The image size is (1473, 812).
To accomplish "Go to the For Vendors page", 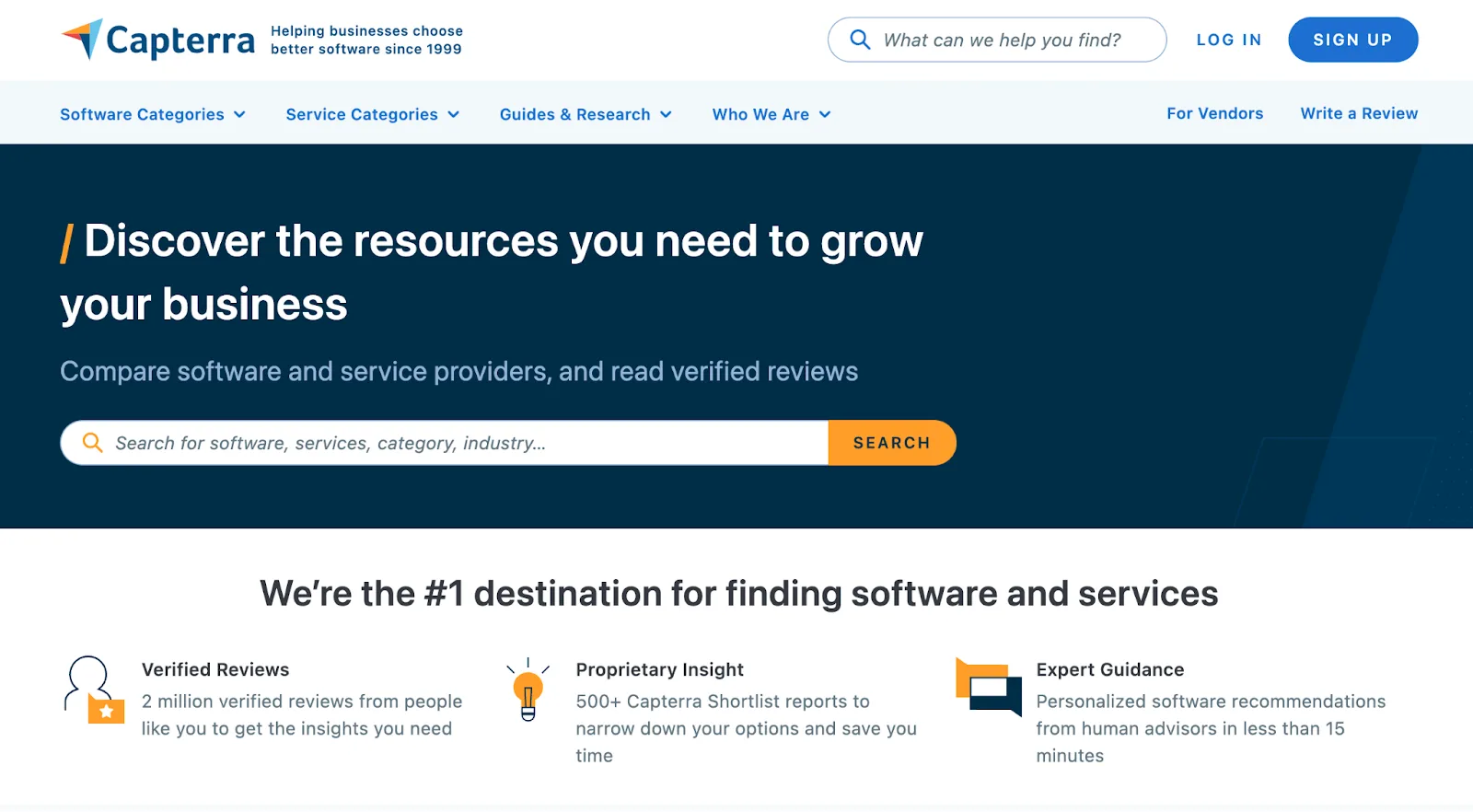I will click(x=1214, y=113).
